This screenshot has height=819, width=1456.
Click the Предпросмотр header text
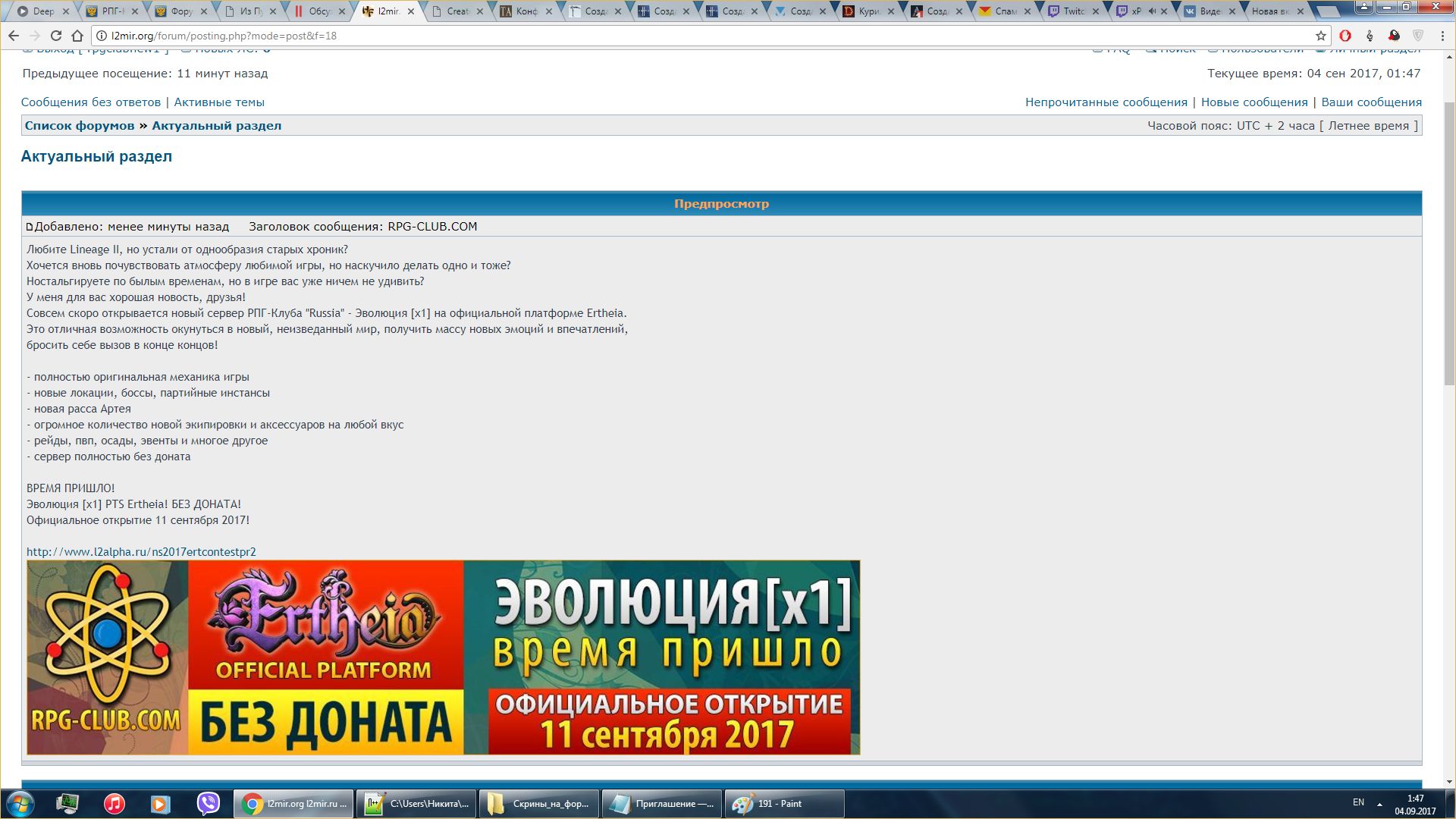point(721,204)
